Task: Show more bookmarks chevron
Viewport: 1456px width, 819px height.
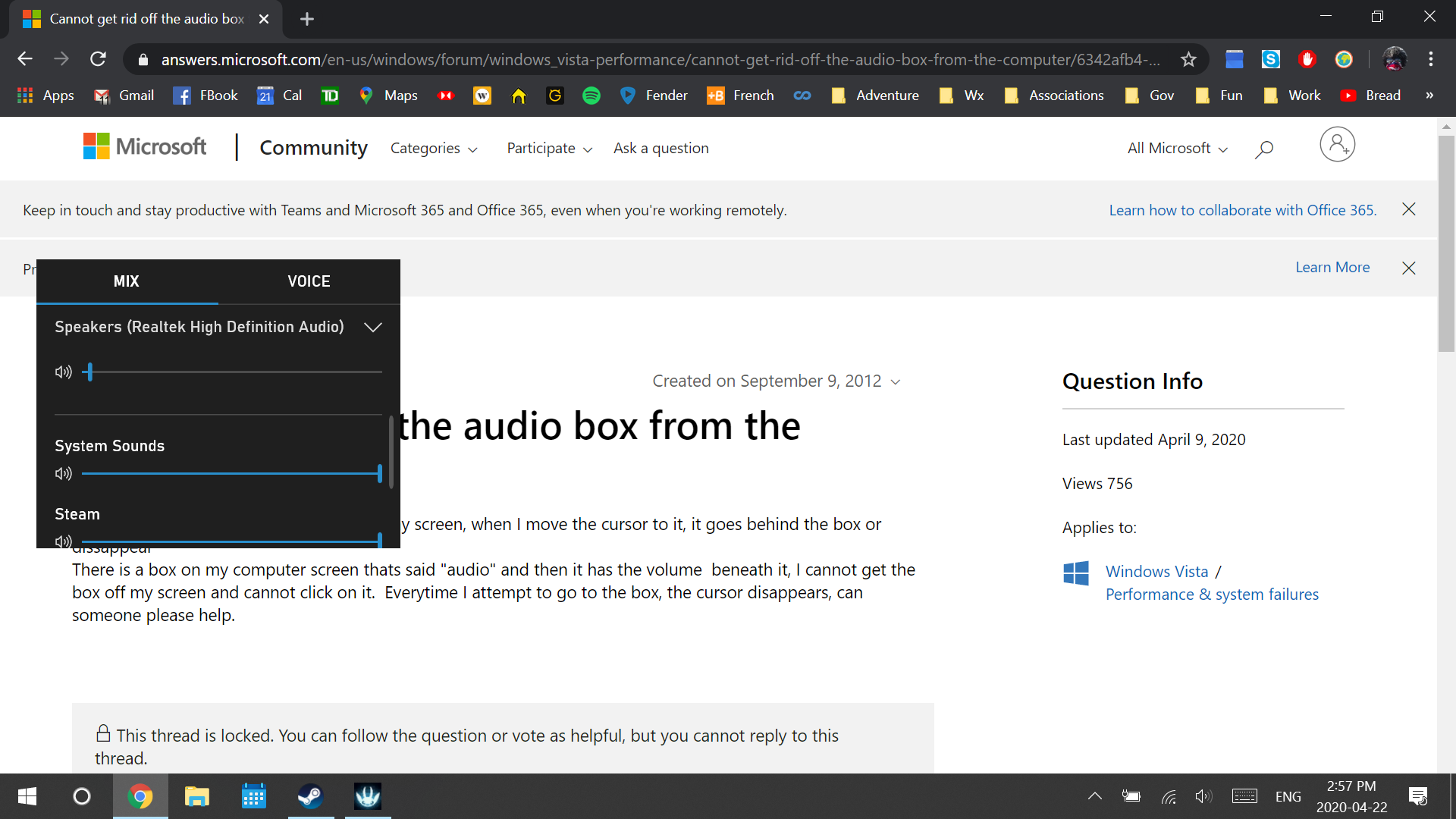Action: point(1429,96)
